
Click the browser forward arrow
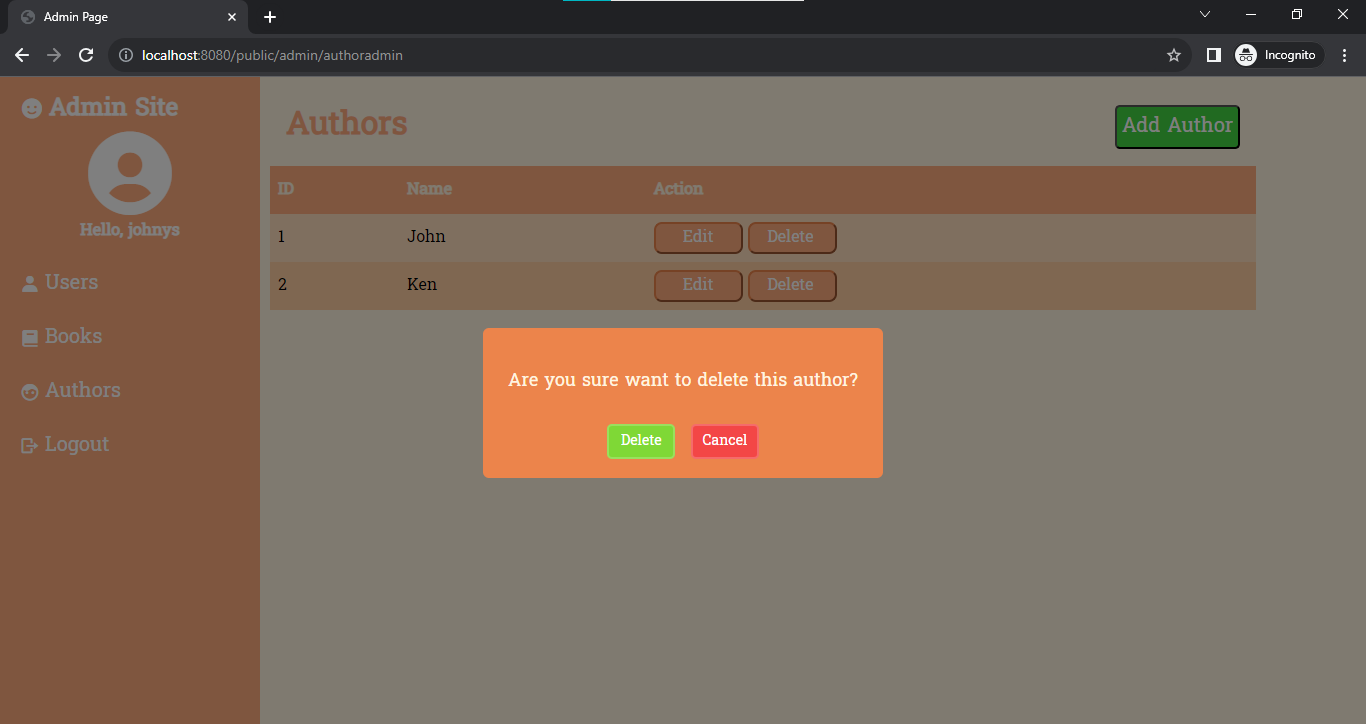tap(54, 55)
